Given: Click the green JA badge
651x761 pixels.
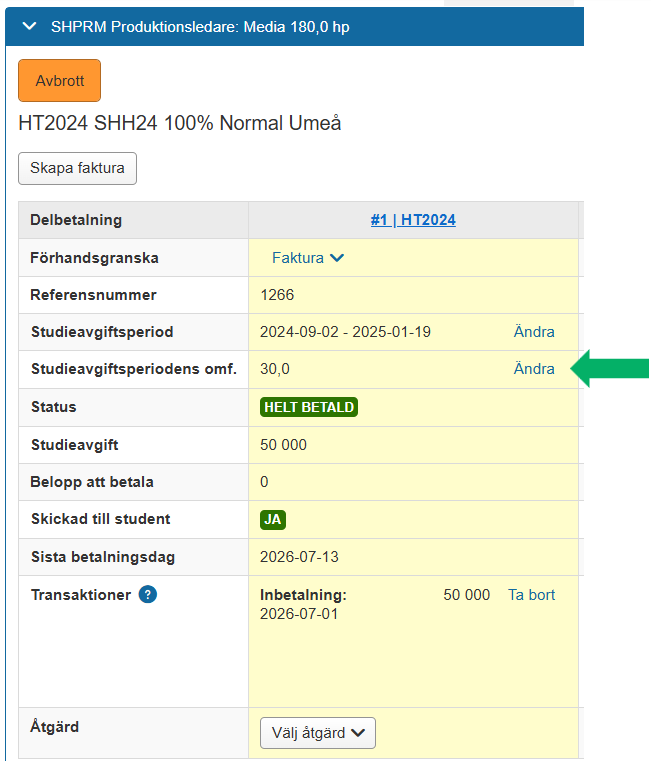Looking at the screenshot, I should coord(273,520).
